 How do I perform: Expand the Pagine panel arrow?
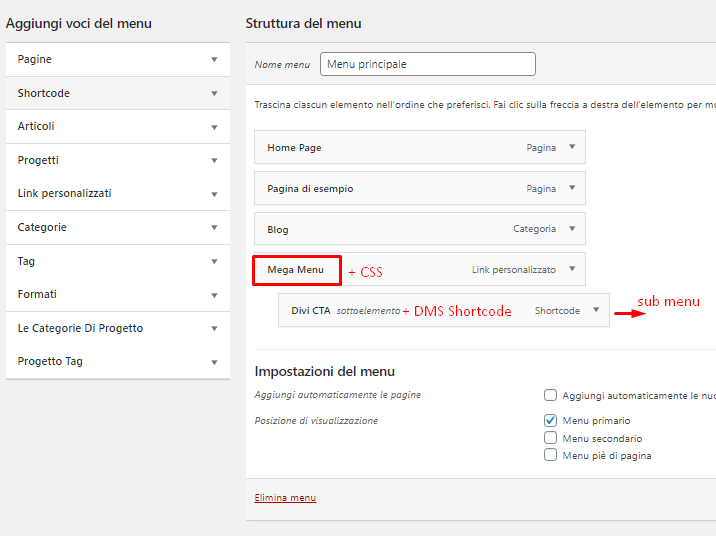[214, 60]
